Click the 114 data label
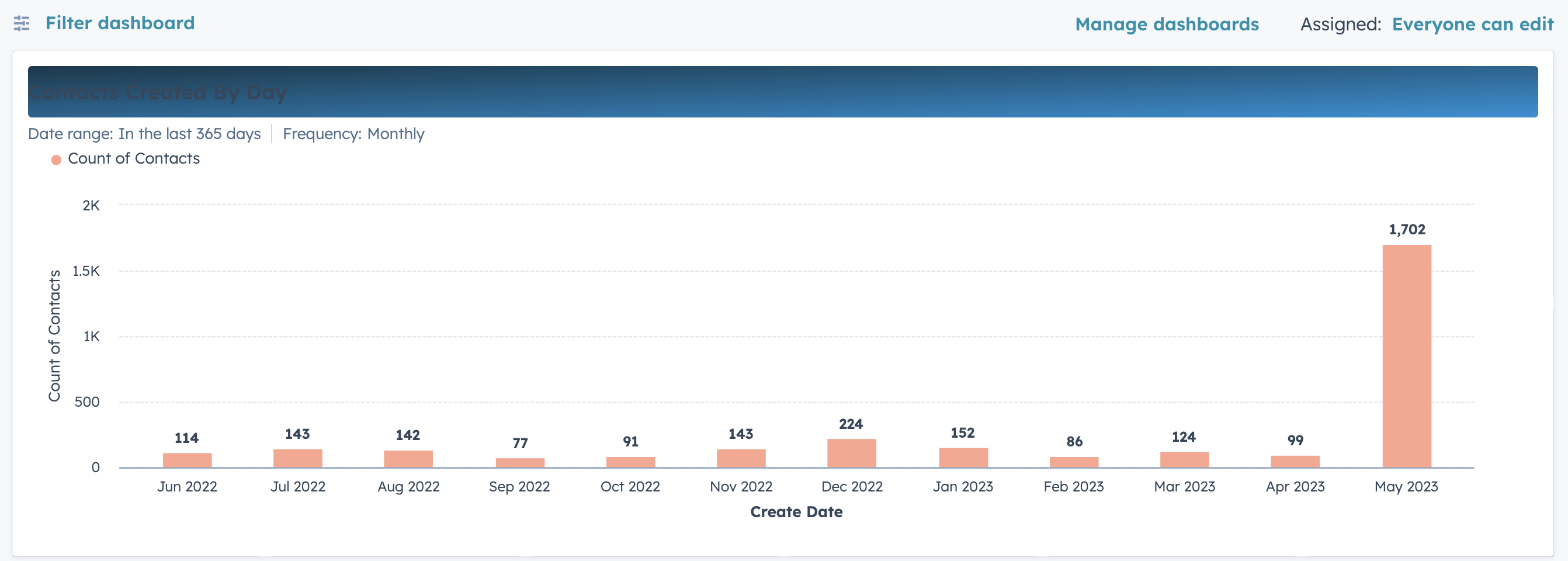The height and width of the screenshot is (561, 1568). tap(186, 438)
